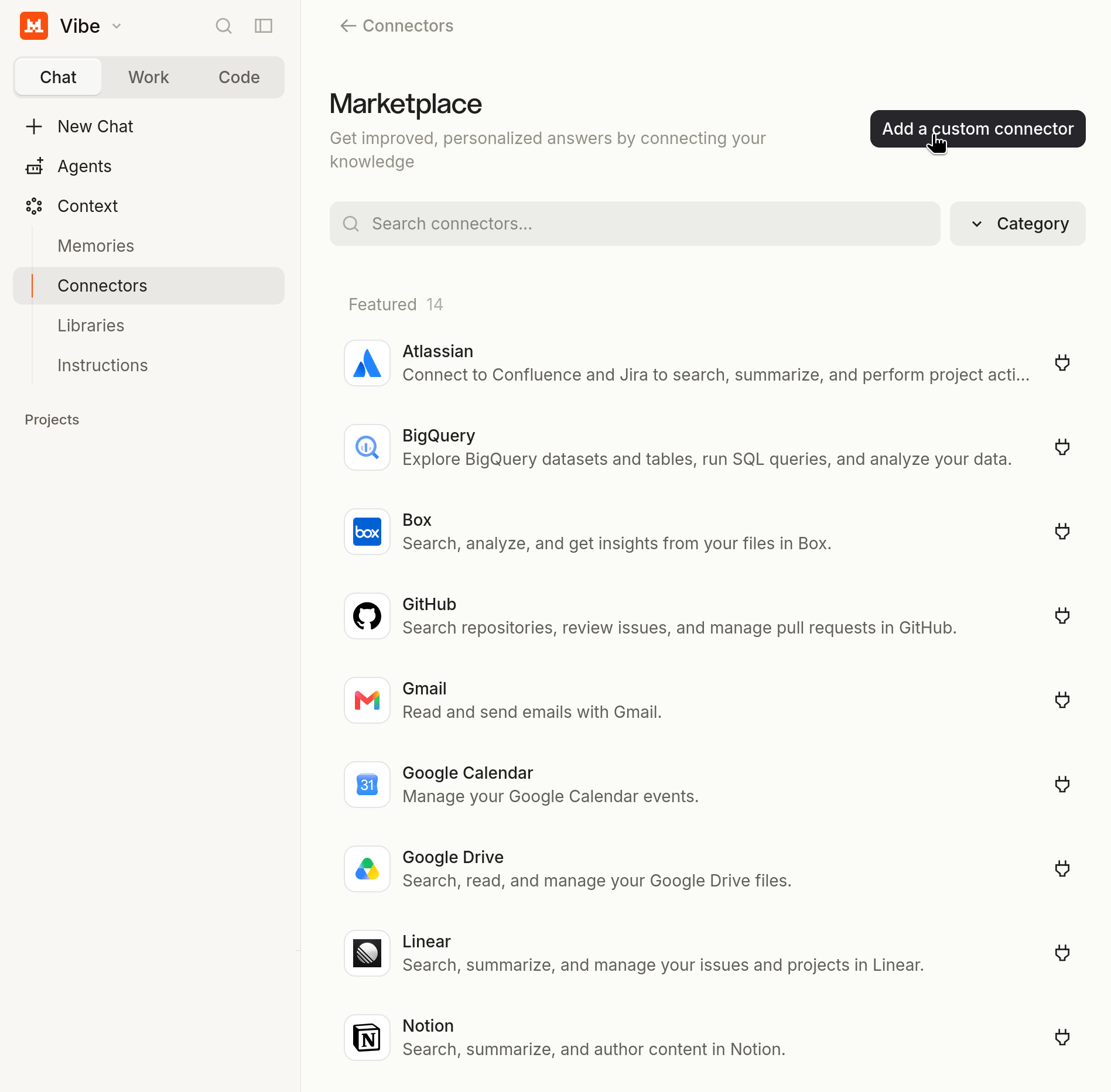This screenshot has width=1111, height=1092.
Task: Connect Gmail using its plug icon
Action: click(x=1062, y=700)
